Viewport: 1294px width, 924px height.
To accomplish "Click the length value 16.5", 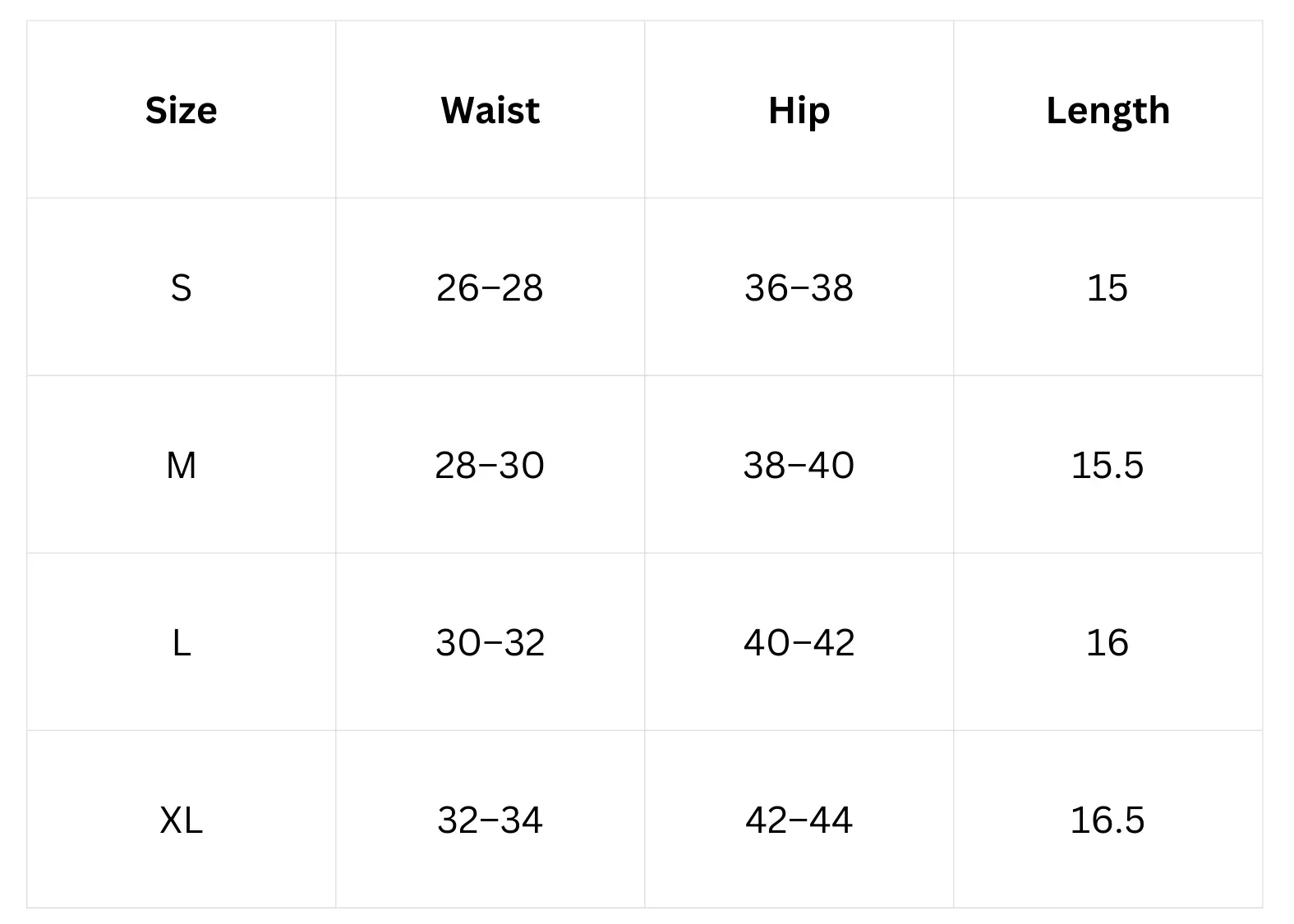I will 1107,820.
